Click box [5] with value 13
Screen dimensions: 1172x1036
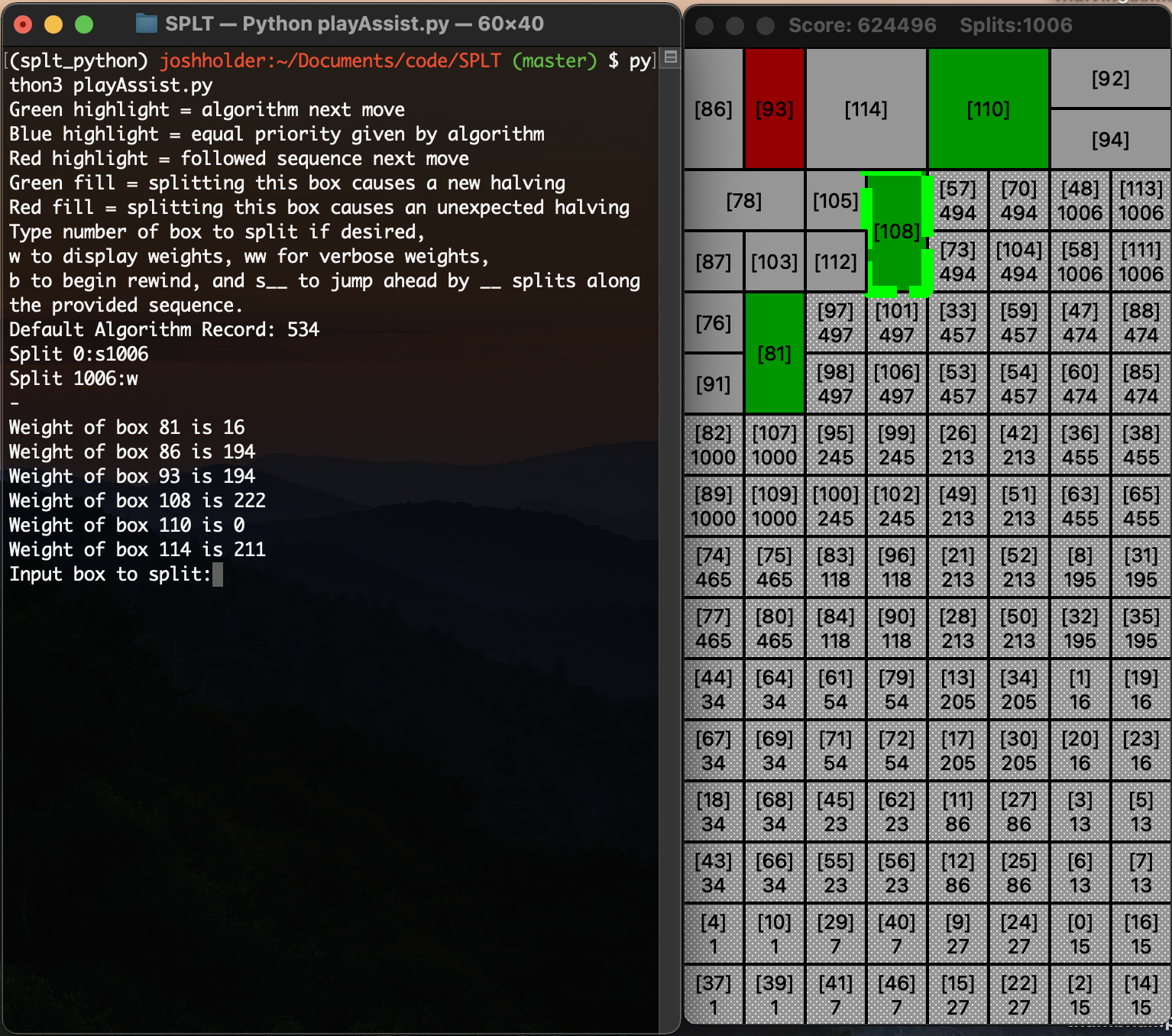pos(1141,811)
